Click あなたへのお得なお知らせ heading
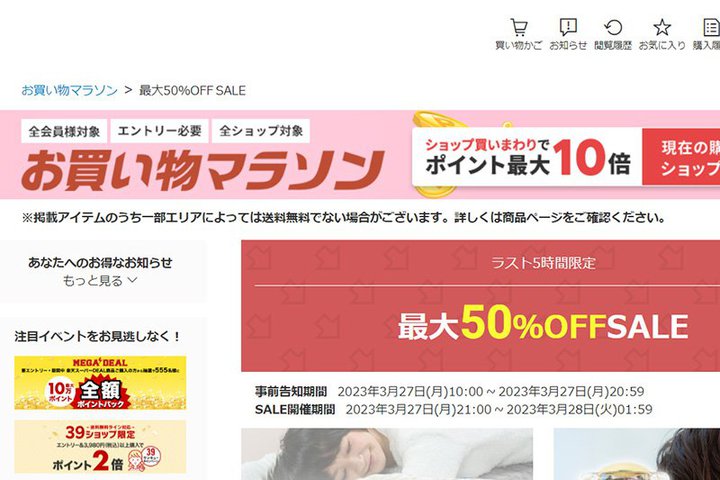720x480 pixels. pos(100,263)
